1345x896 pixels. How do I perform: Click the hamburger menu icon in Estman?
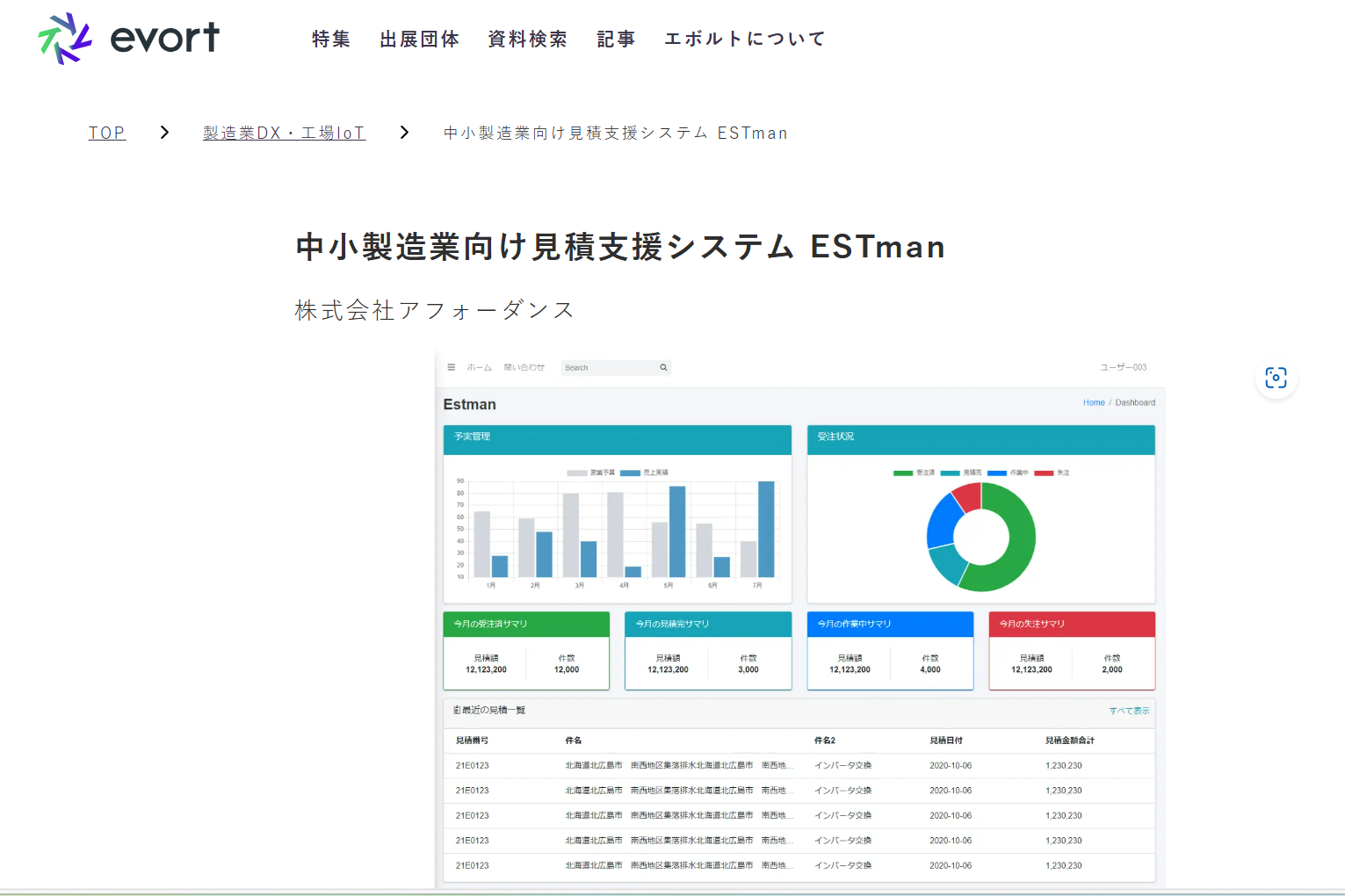coord(452,367)
